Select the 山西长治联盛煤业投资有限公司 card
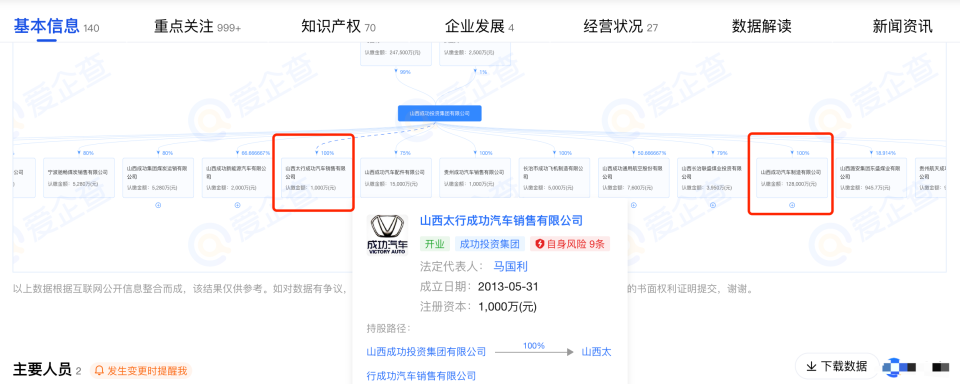Image resolution: width=960 pixels, height=384 pixels. [713, 178]
